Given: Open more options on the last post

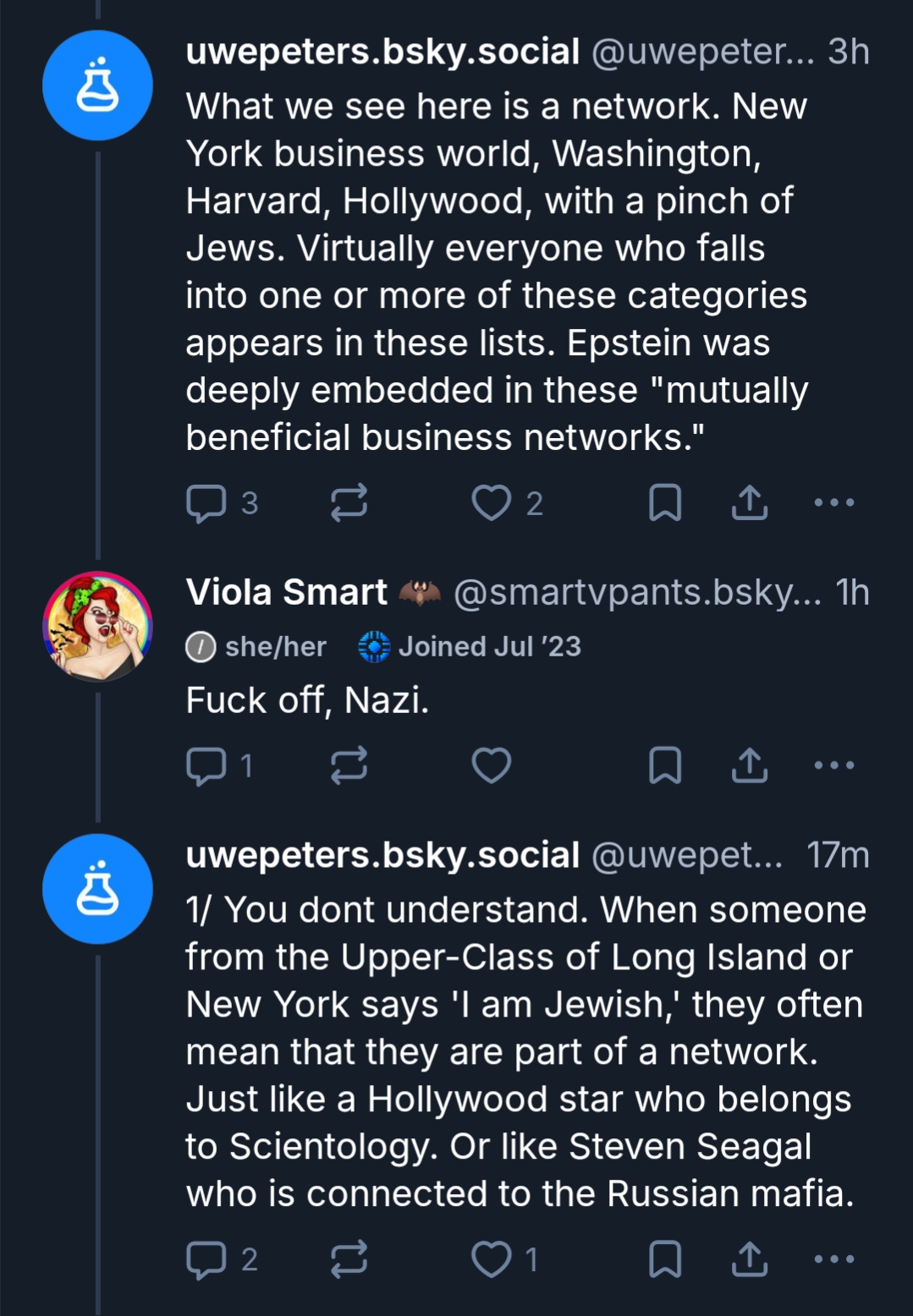Looking at the screenshot, I should click(834, 1259).
